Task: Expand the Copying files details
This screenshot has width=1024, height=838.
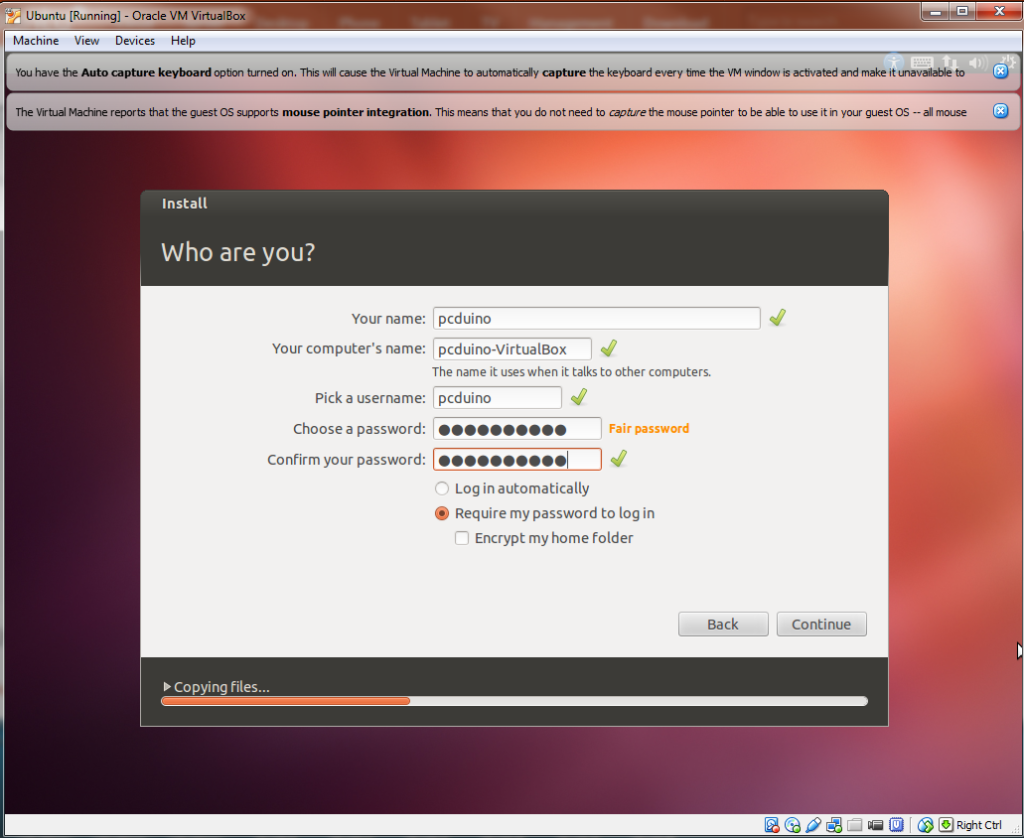Action: pos(167,686)
